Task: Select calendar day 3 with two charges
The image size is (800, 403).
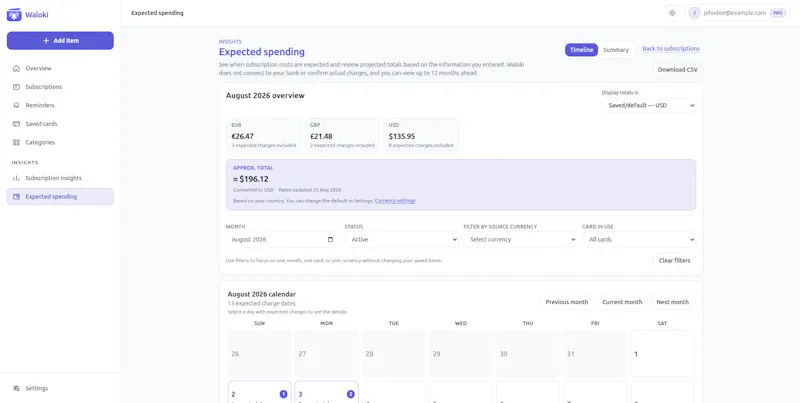Action: pyautogui.click(x=327, y=392)
